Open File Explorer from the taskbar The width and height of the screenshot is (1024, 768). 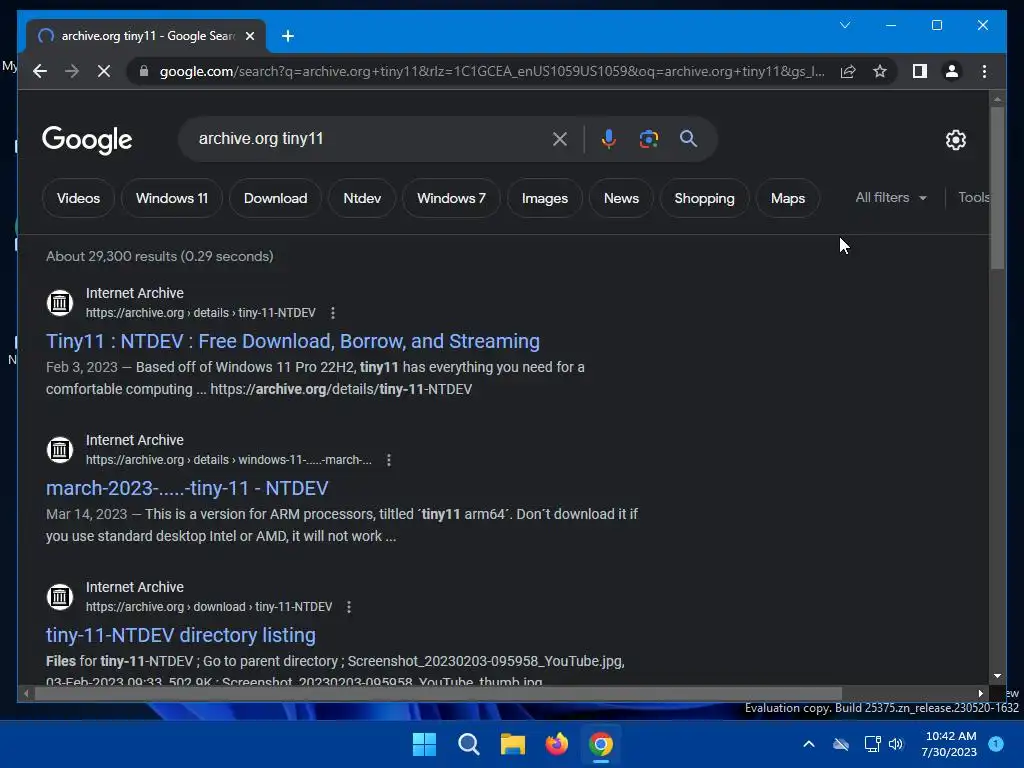coord(513,744)
